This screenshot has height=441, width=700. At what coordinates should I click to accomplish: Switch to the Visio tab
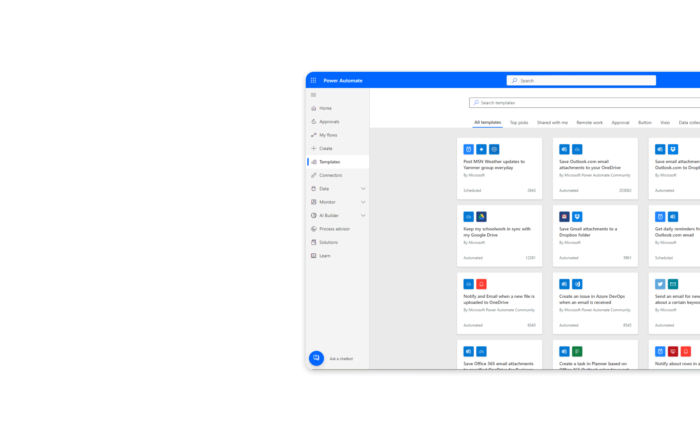click(665, 122)
